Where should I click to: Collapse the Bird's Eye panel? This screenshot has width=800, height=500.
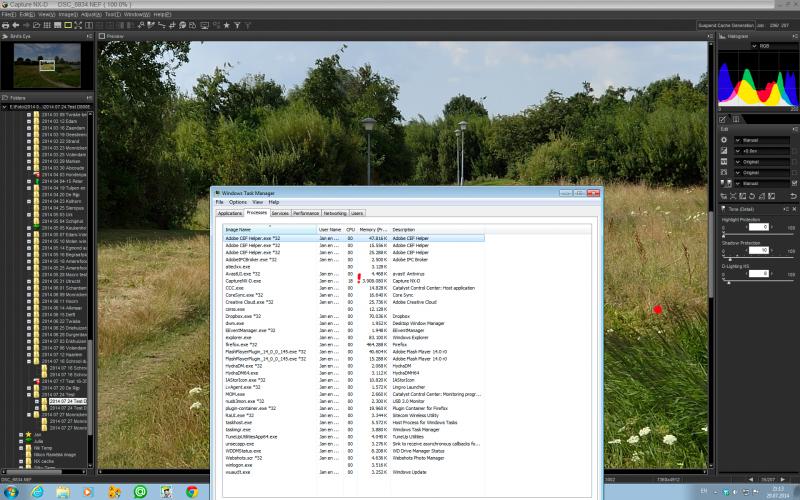(89, 36)
